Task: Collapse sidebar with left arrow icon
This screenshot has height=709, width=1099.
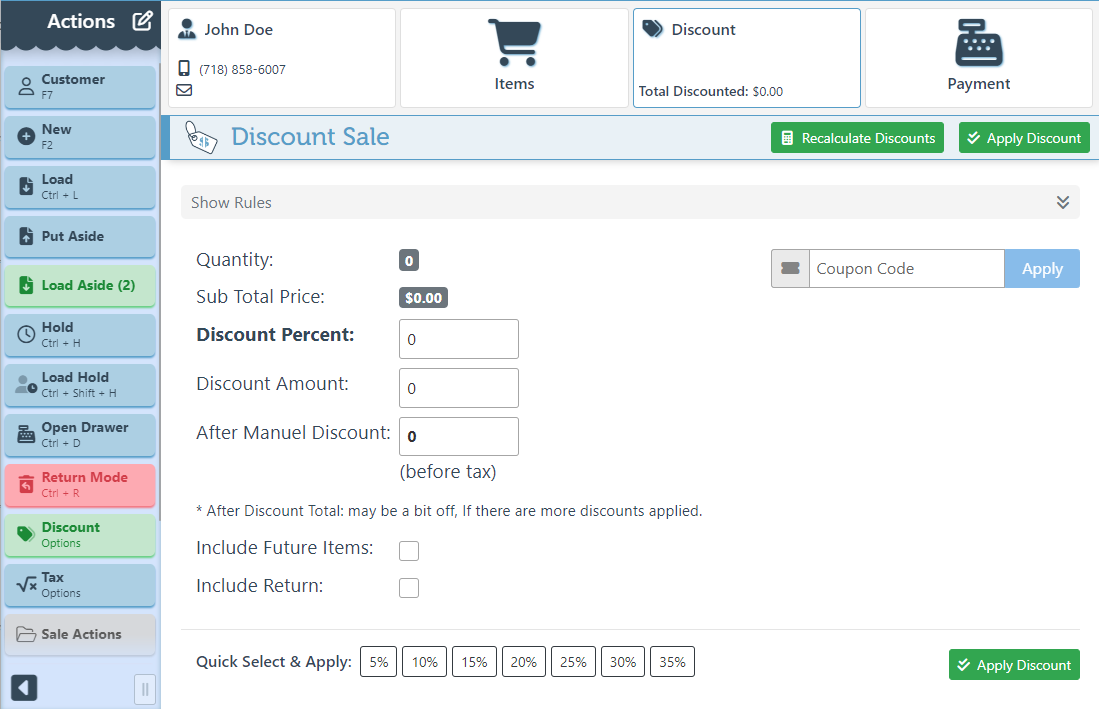Action: (x=24, y=687)
